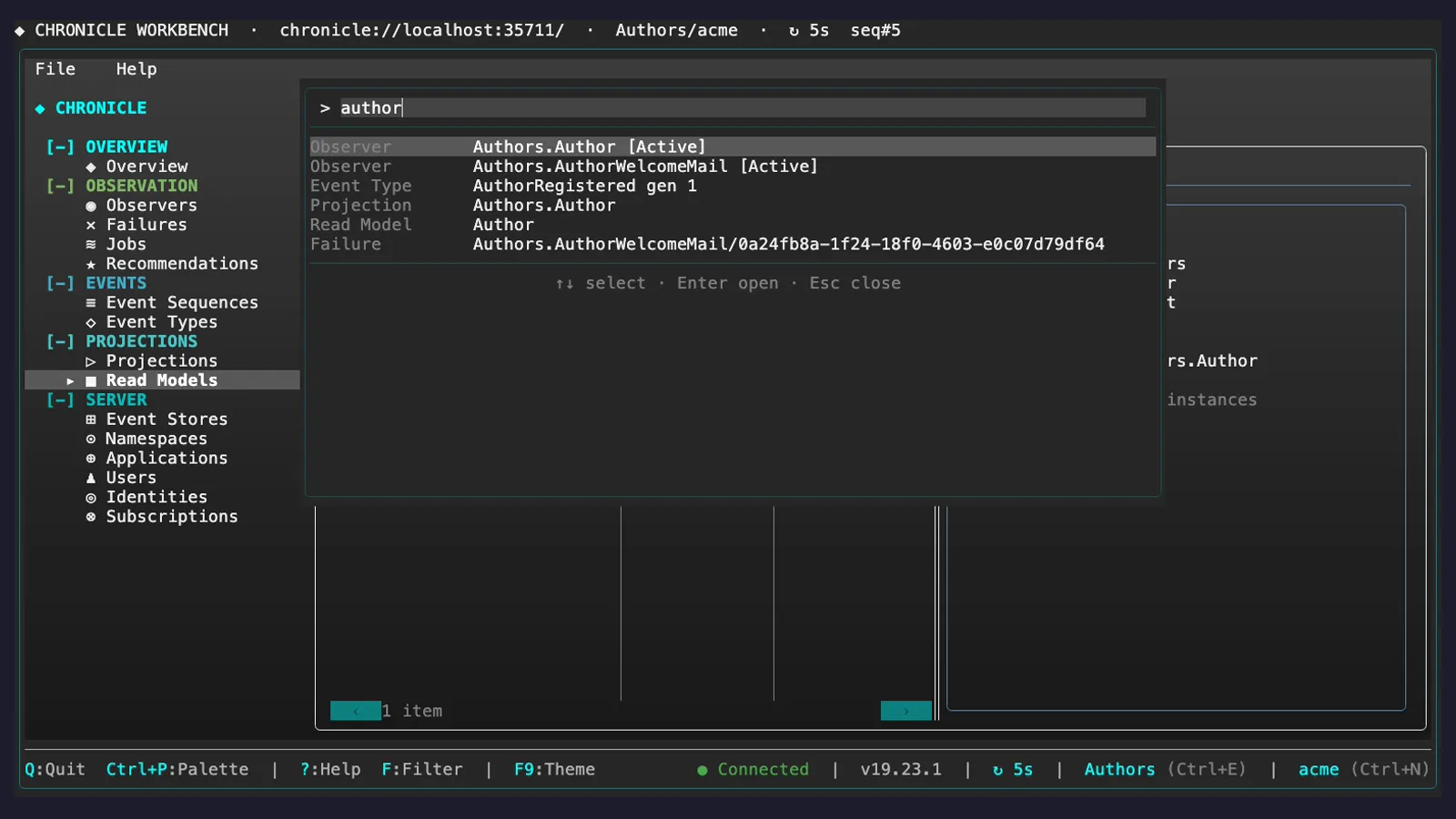Click the palette search input field
1456x819 pixels.
(743, 107)
